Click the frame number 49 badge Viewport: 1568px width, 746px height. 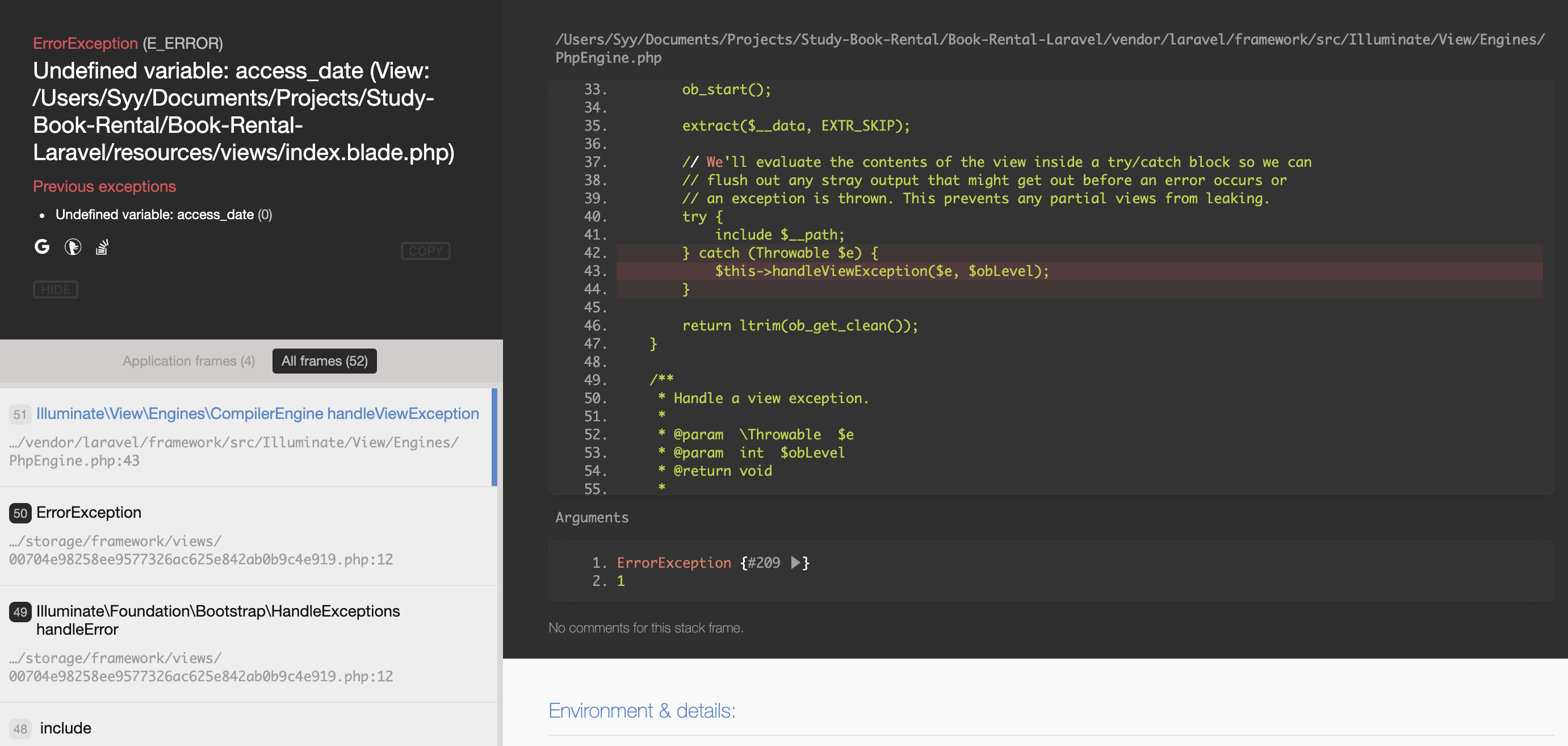click(20, 611)
